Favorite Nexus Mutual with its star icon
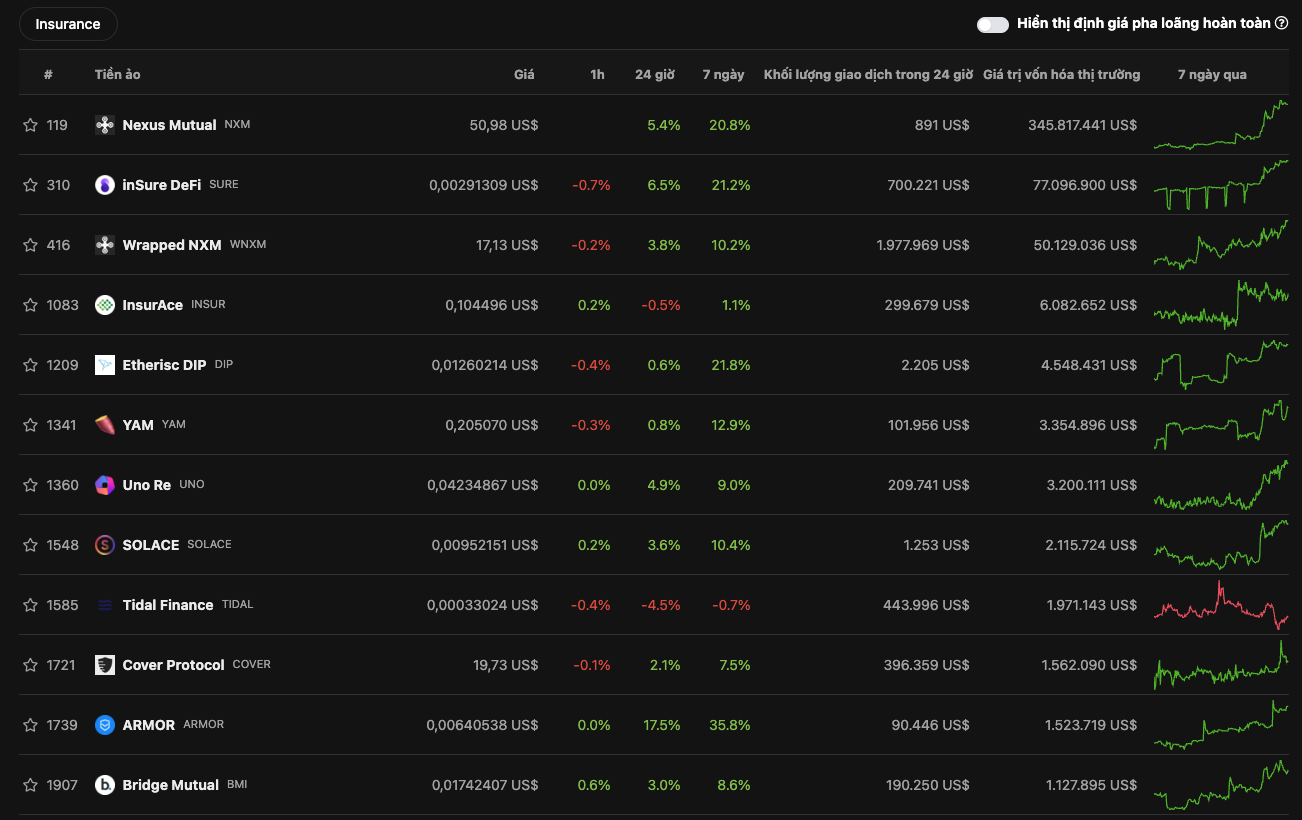This screenshot has width=1302, height=820. pyautogui.click(x=30, y=125)
